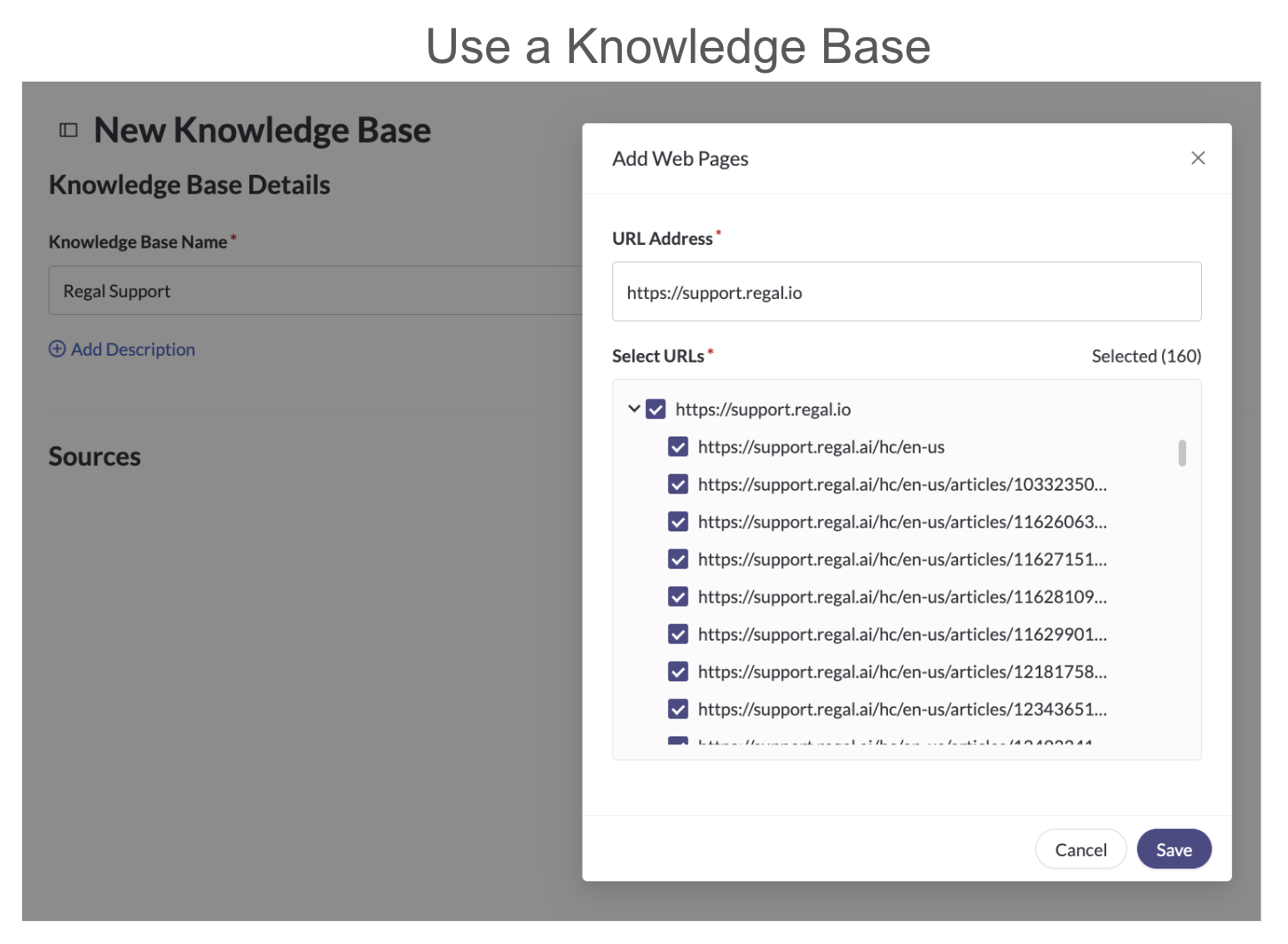Click the Add Web Pages dialog title
This screenshot has width=1288, height=944.
680,159
